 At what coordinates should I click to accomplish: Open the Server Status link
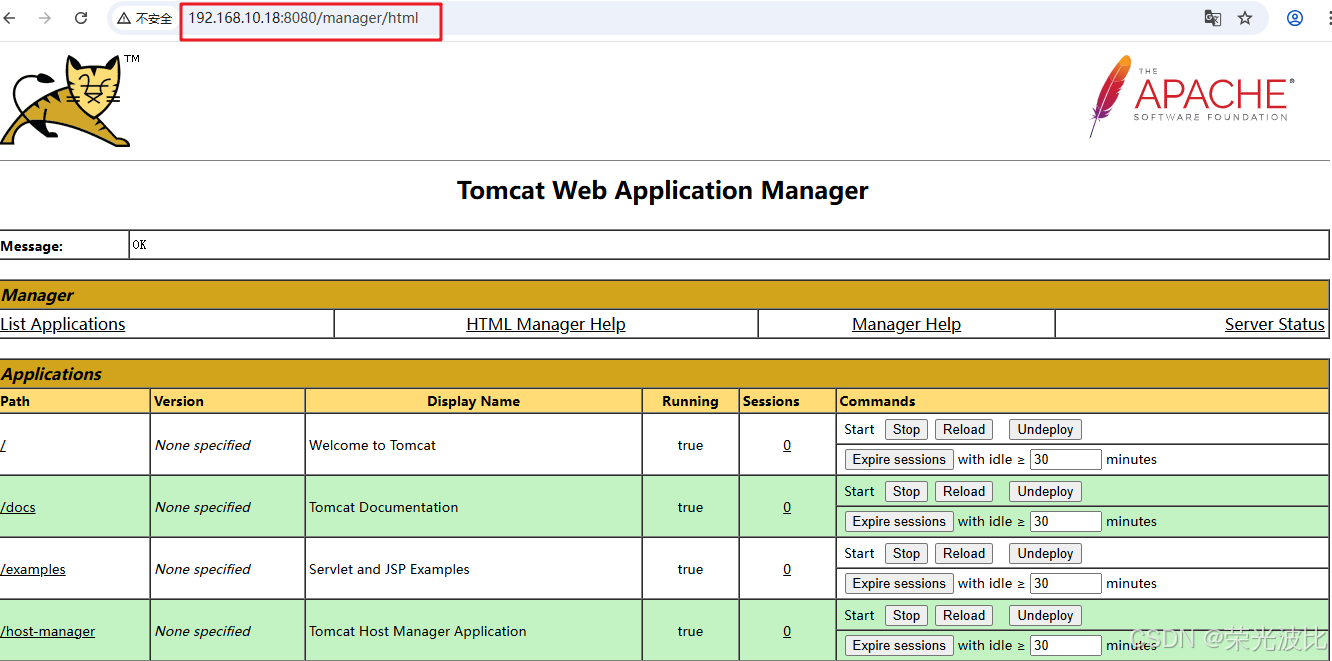pos(1275,324)
